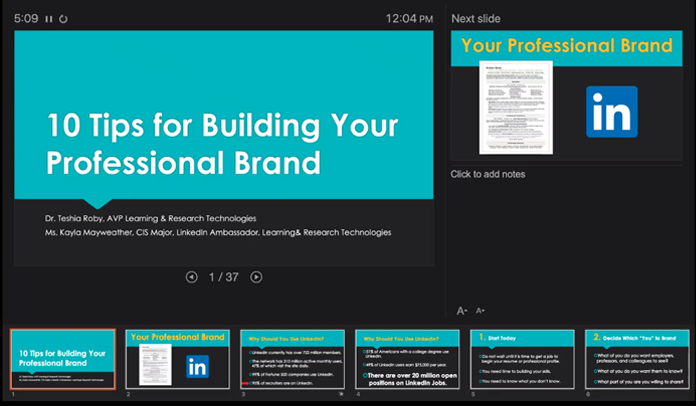Open Your Professional Brand slide thumbnail 2
696x406 pixels.
click(x=178, y=359)
